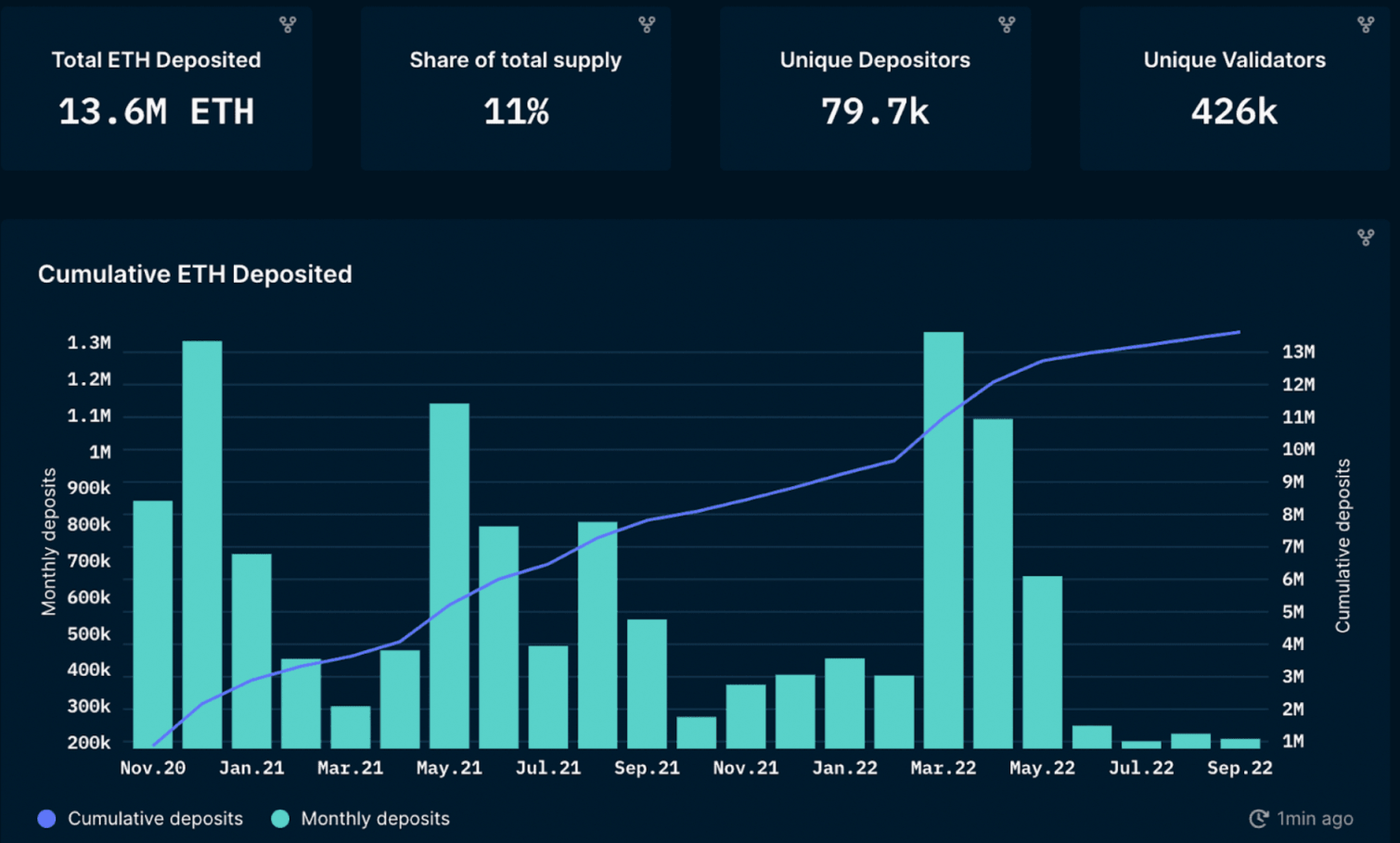Click the refresh clock icon beside 1min ago
The width and height of the screenshot is (1400, 843).
pos(1258,818)
